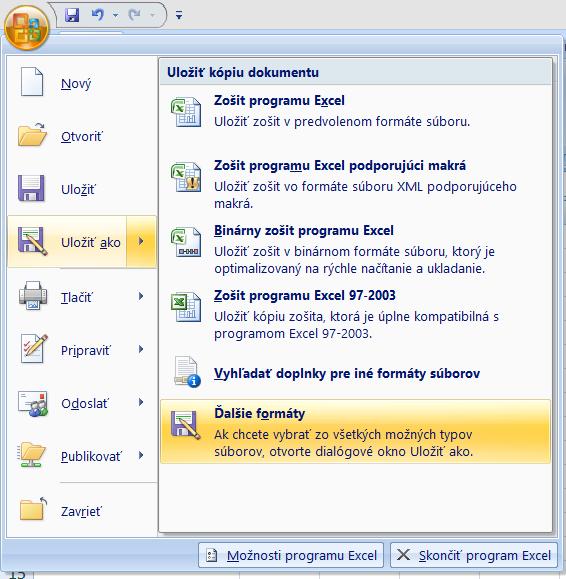566x579 pixels.
Task: Click the closed folder icon for Zavrieť
Action: coord(34,508)
